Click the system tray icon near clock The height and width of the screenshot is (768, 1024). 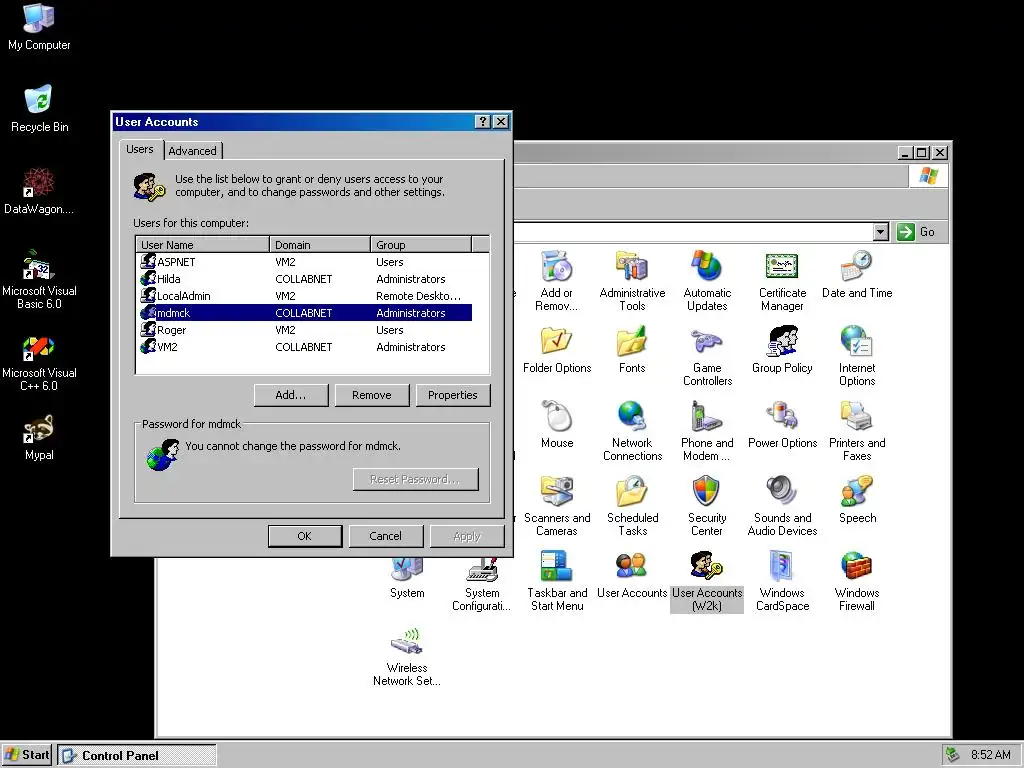pyautogui.click(x=953, y=755)
